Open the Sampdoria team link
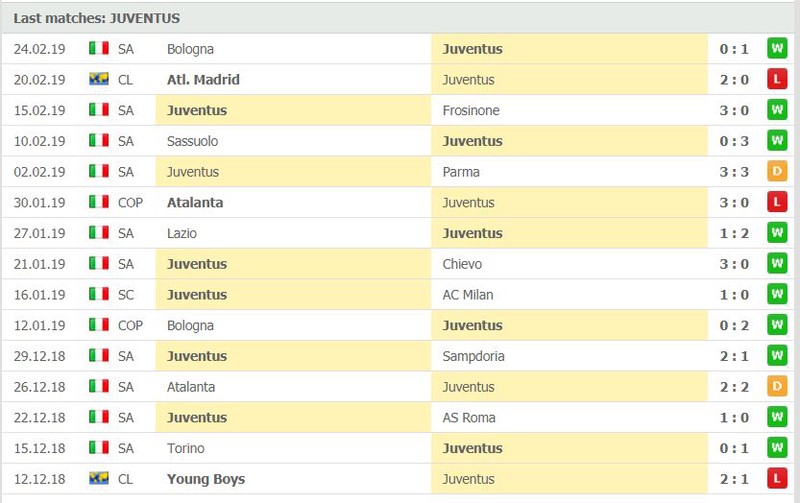800x503 pixels. (x=473, y=356)
